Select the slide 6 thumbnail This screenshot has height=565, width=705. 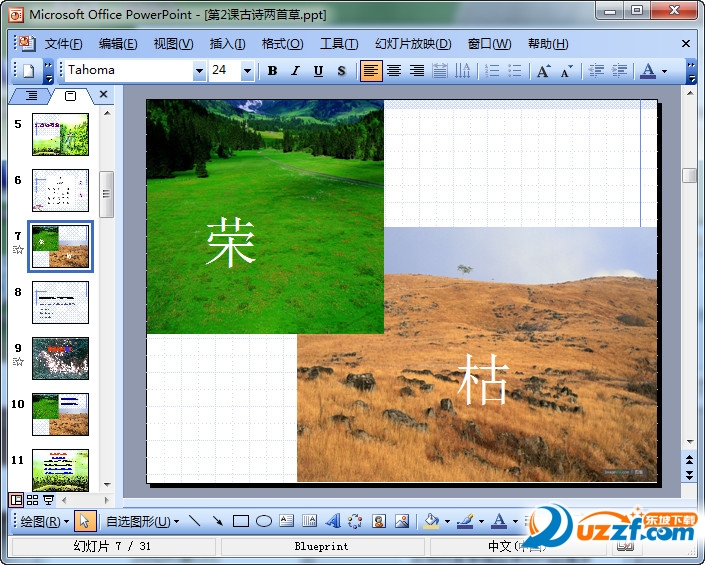(60, 190)
